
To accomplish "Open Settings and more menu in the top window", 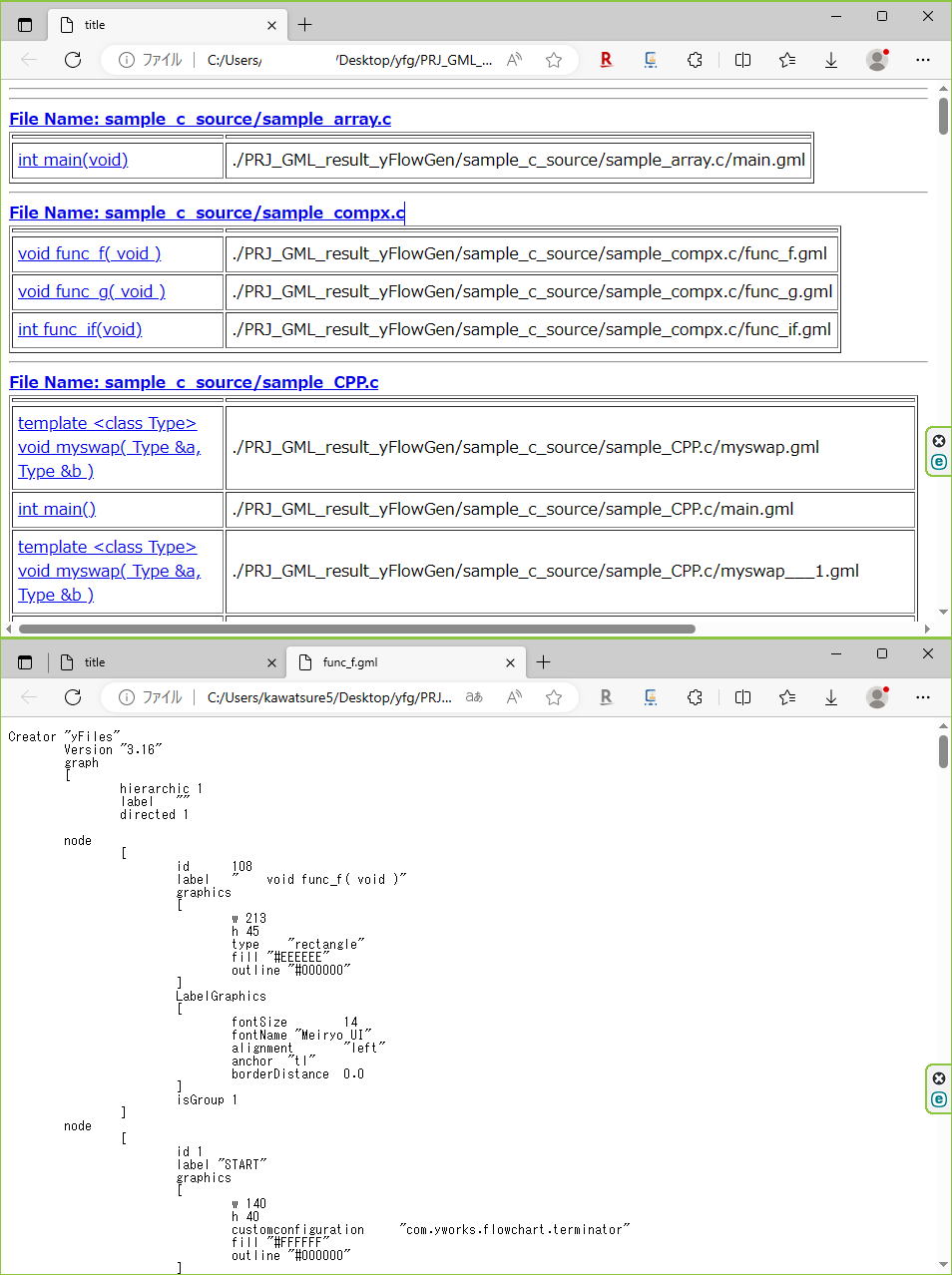I will tap(923, 60).
